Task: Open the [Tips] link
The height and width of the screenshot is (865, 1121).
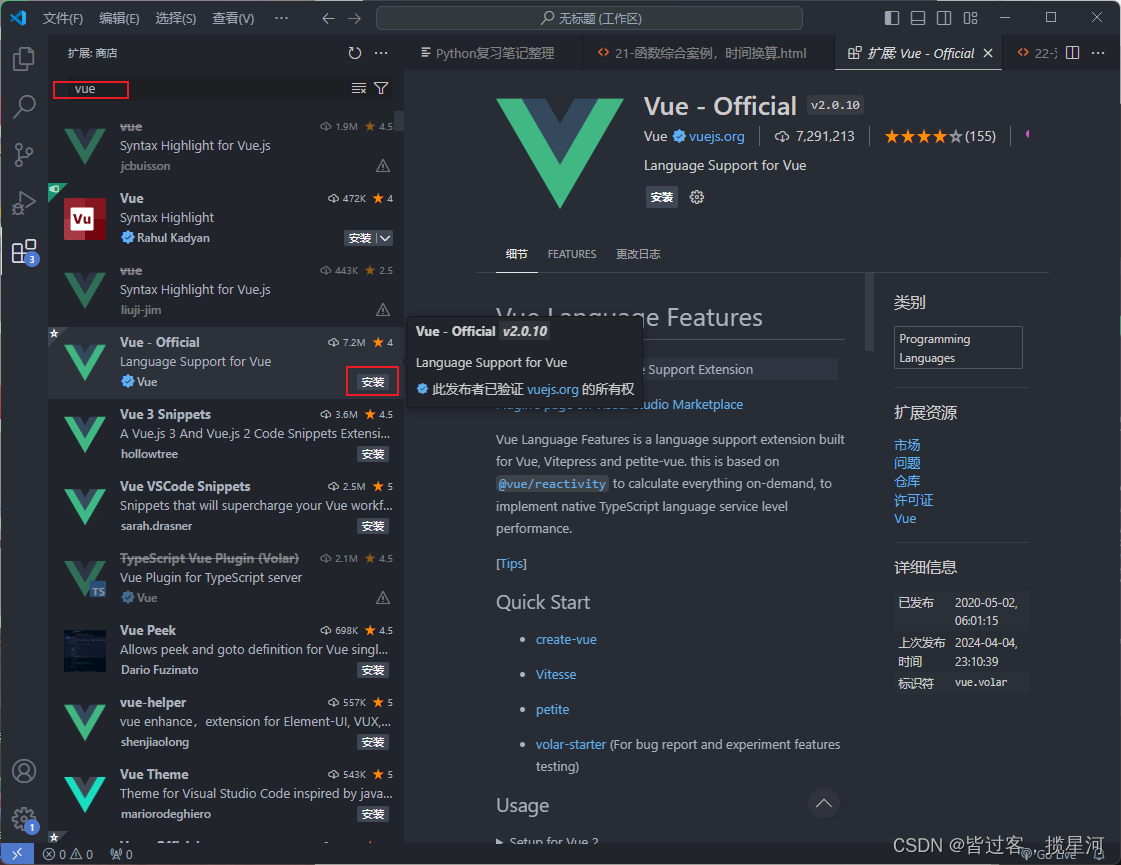Action: [x=511, y=564]
